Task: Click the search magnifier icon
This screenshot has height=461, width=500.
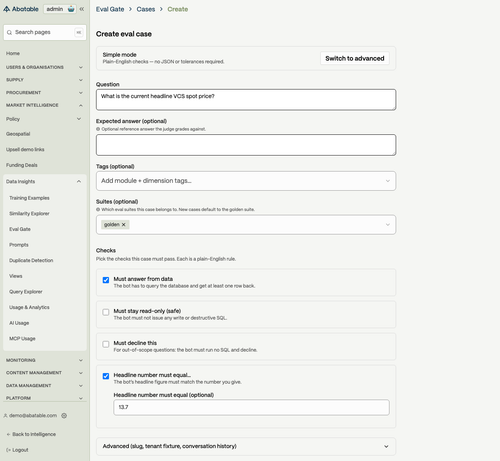Action: (9, 32)
